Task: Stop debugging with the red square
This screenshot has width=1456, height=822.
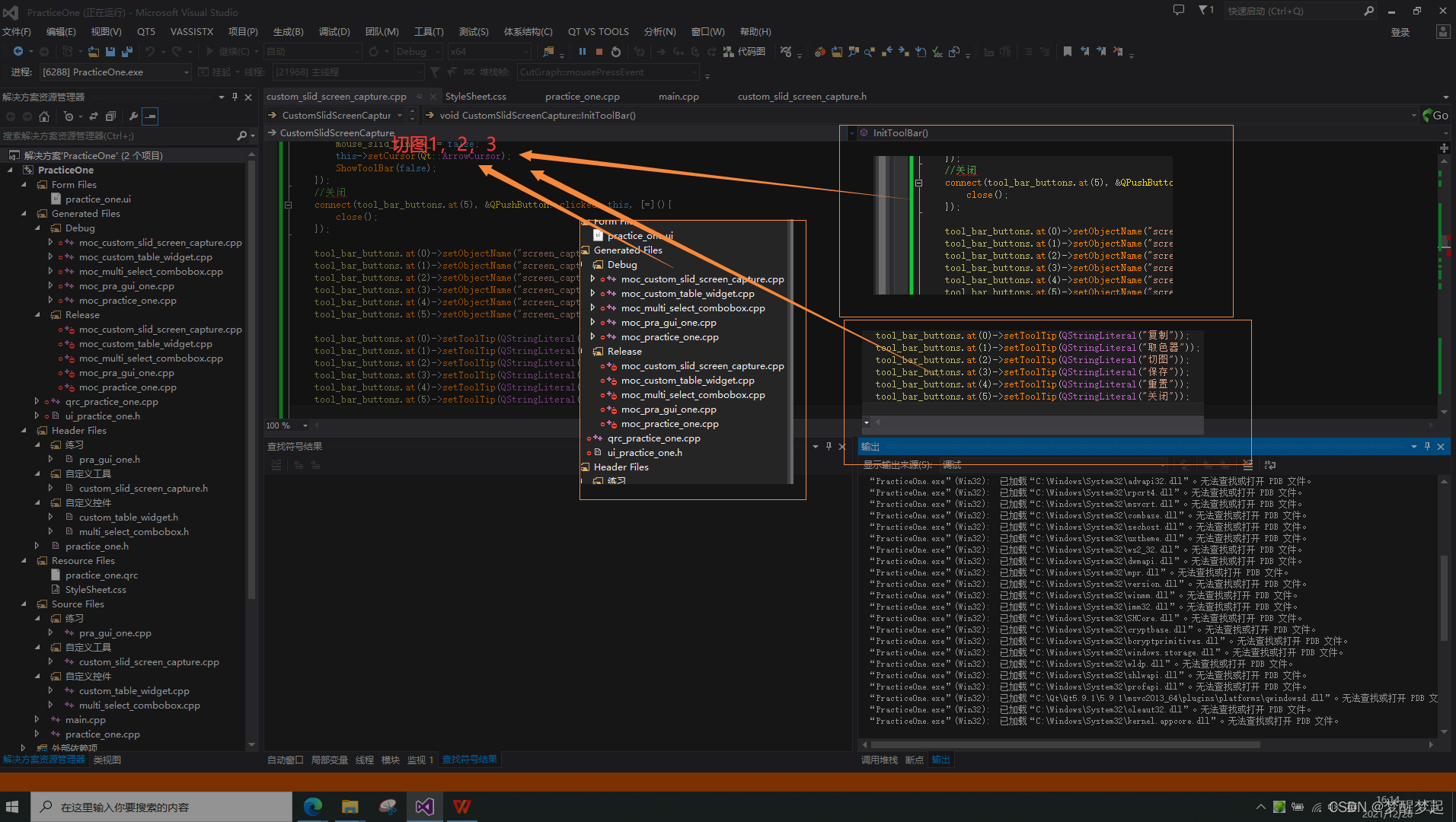Action: click(599, 52)
